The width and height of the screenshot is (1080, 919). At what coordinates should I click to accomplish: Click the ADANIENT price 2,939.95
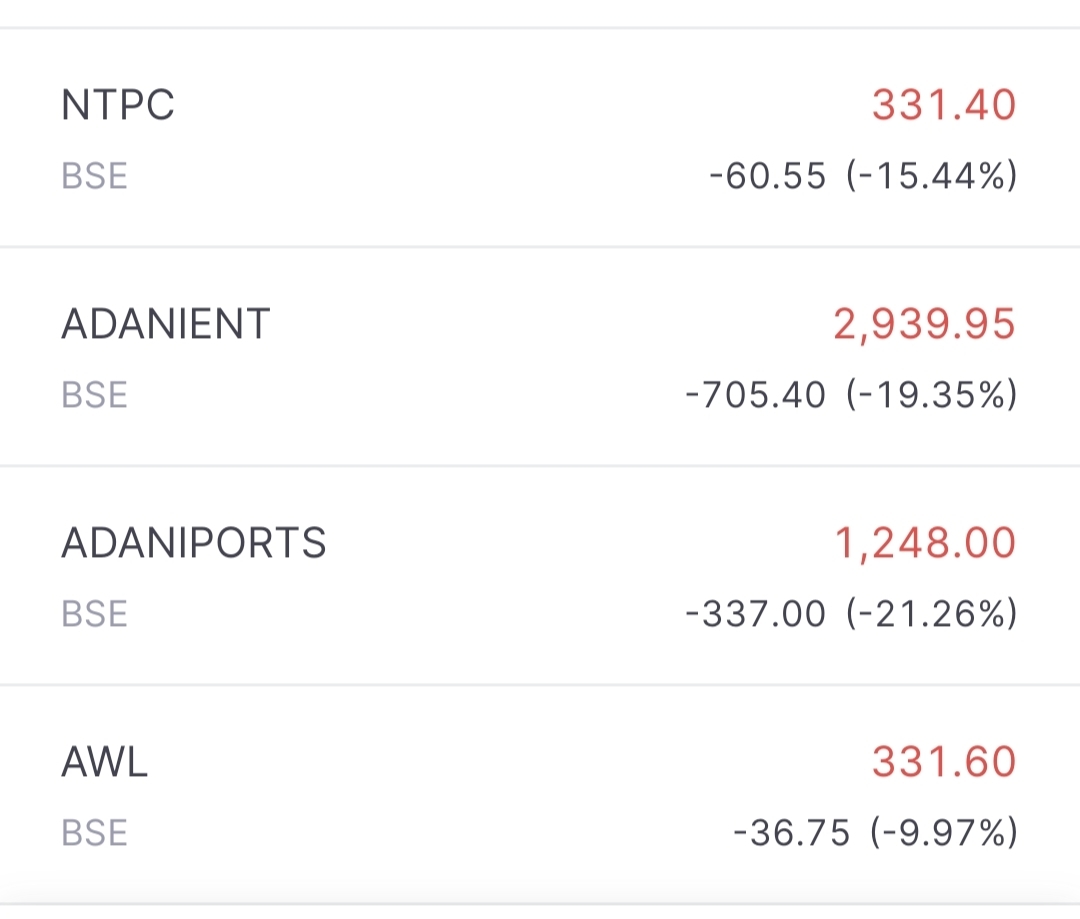[x=924, y=324]
